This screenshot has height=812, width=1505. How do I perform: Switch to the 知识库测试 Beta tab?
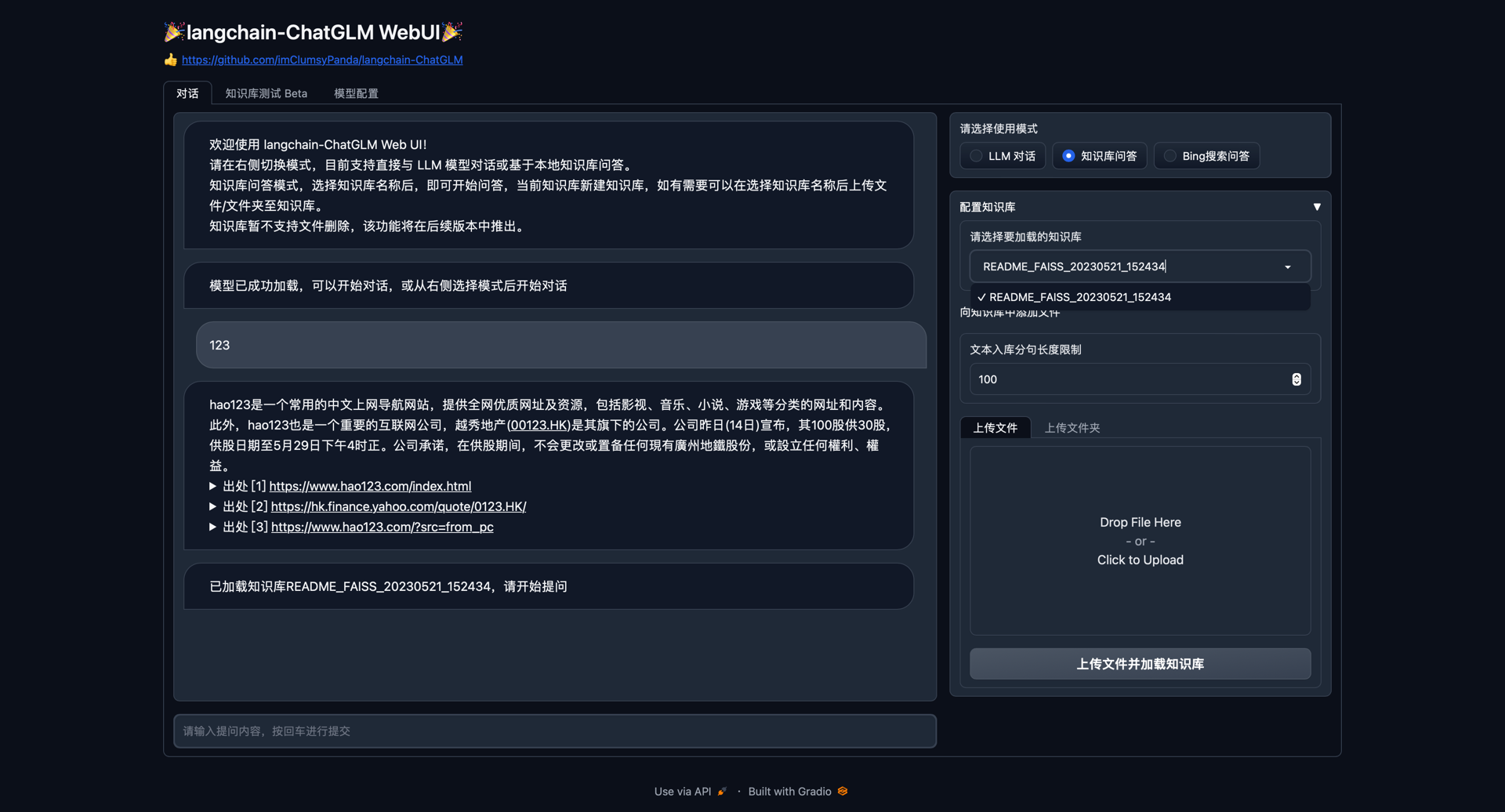(x=266, y=93)
